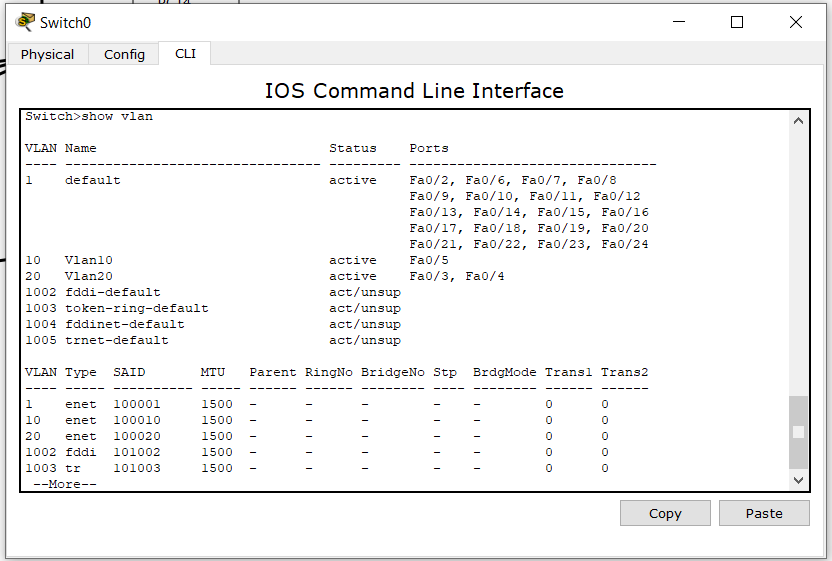This screenshot has width=832, height=561.
Task: Click ports 'Fa0/3, Fa0/4' in Vlan20 row
Action: point(457,276)
